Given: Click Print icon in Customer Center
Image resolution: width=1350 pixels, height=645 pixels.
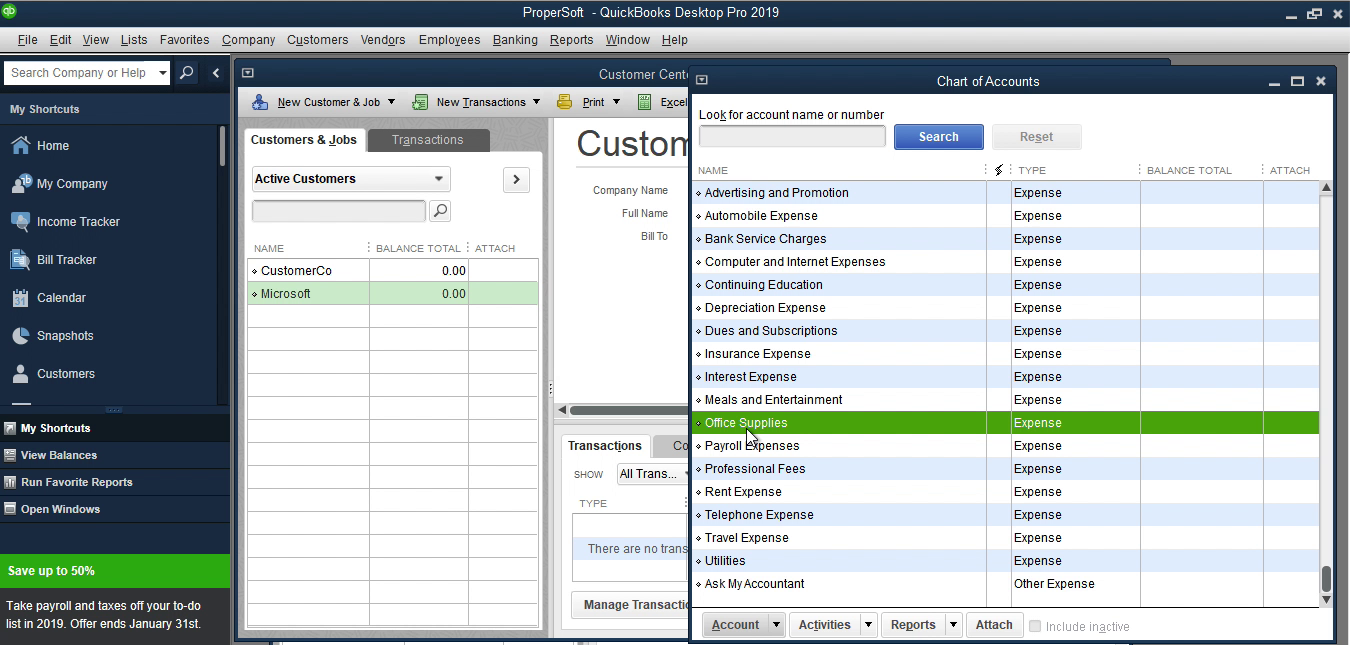Looking at the screenshot, I should (565, 102).
